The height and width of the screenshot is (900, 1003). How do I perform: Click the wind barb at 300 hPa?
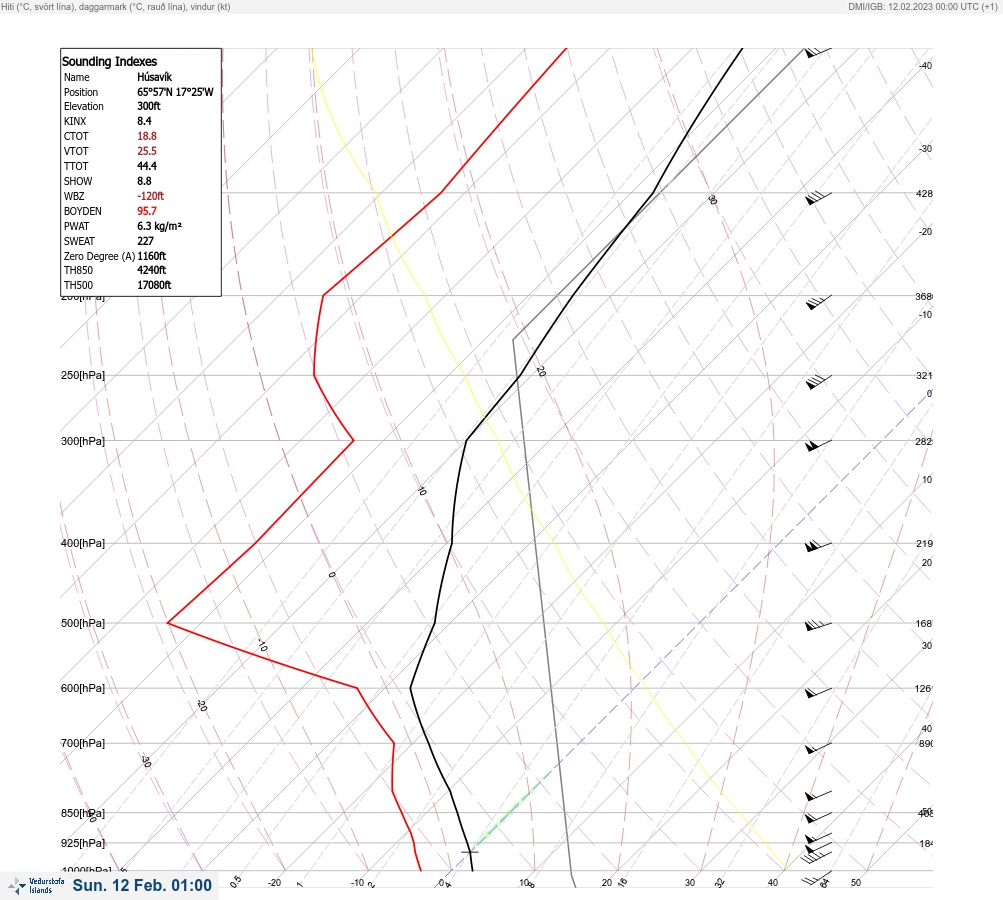(x=818, y=445)
